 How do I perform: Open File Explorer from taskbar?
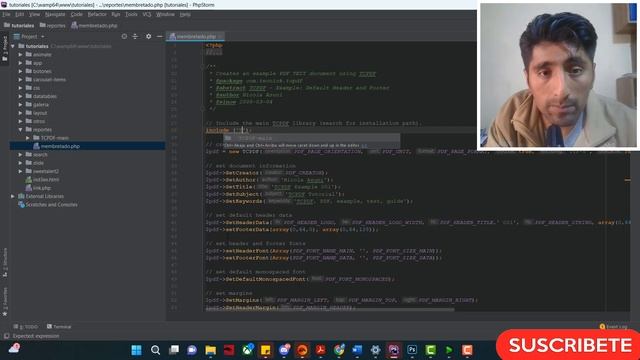tap(211, 350)
